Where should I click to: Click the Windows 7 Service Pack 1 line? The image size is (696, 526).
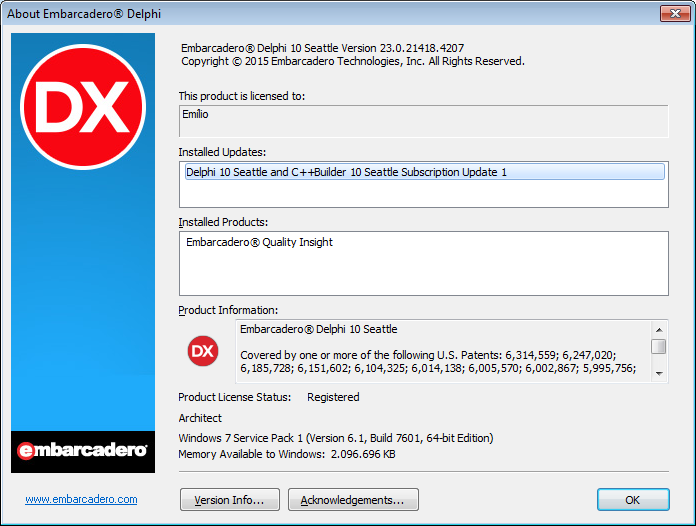336,438
